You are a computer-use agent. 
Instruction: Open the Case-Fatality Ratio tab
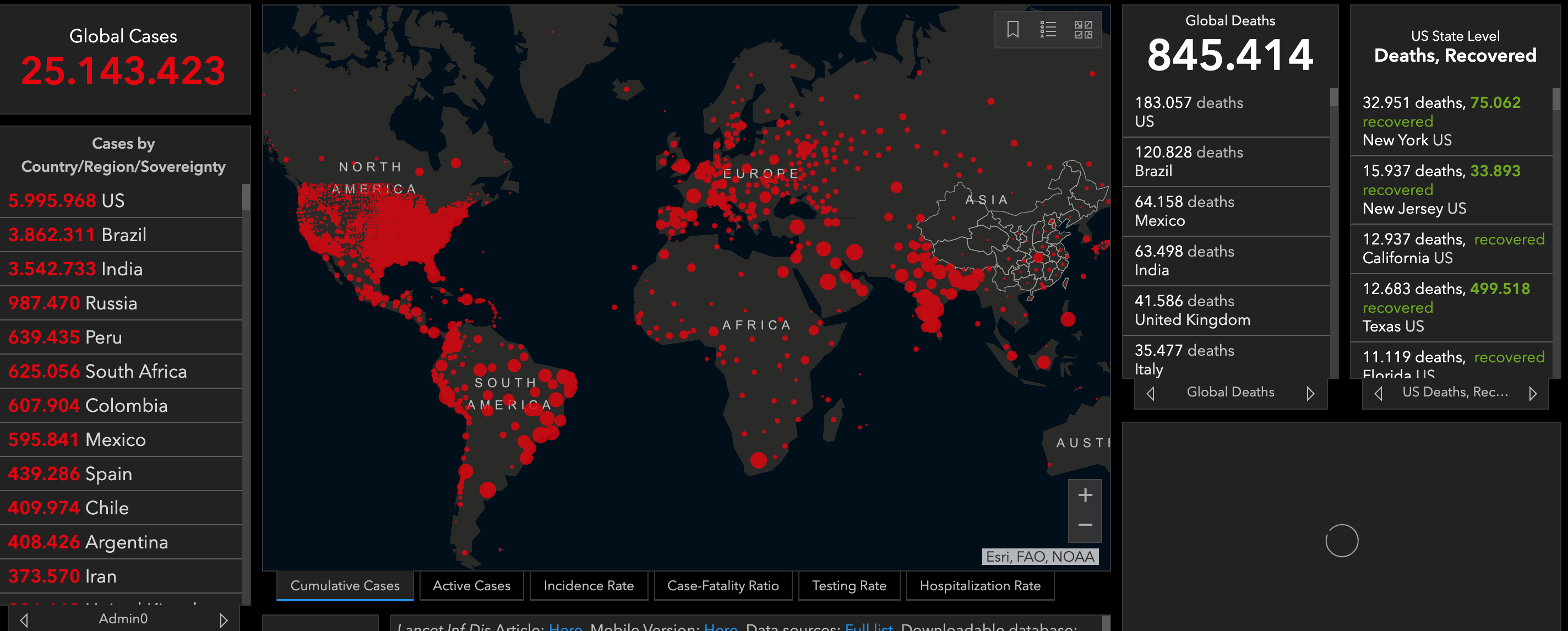click(722, 585)
